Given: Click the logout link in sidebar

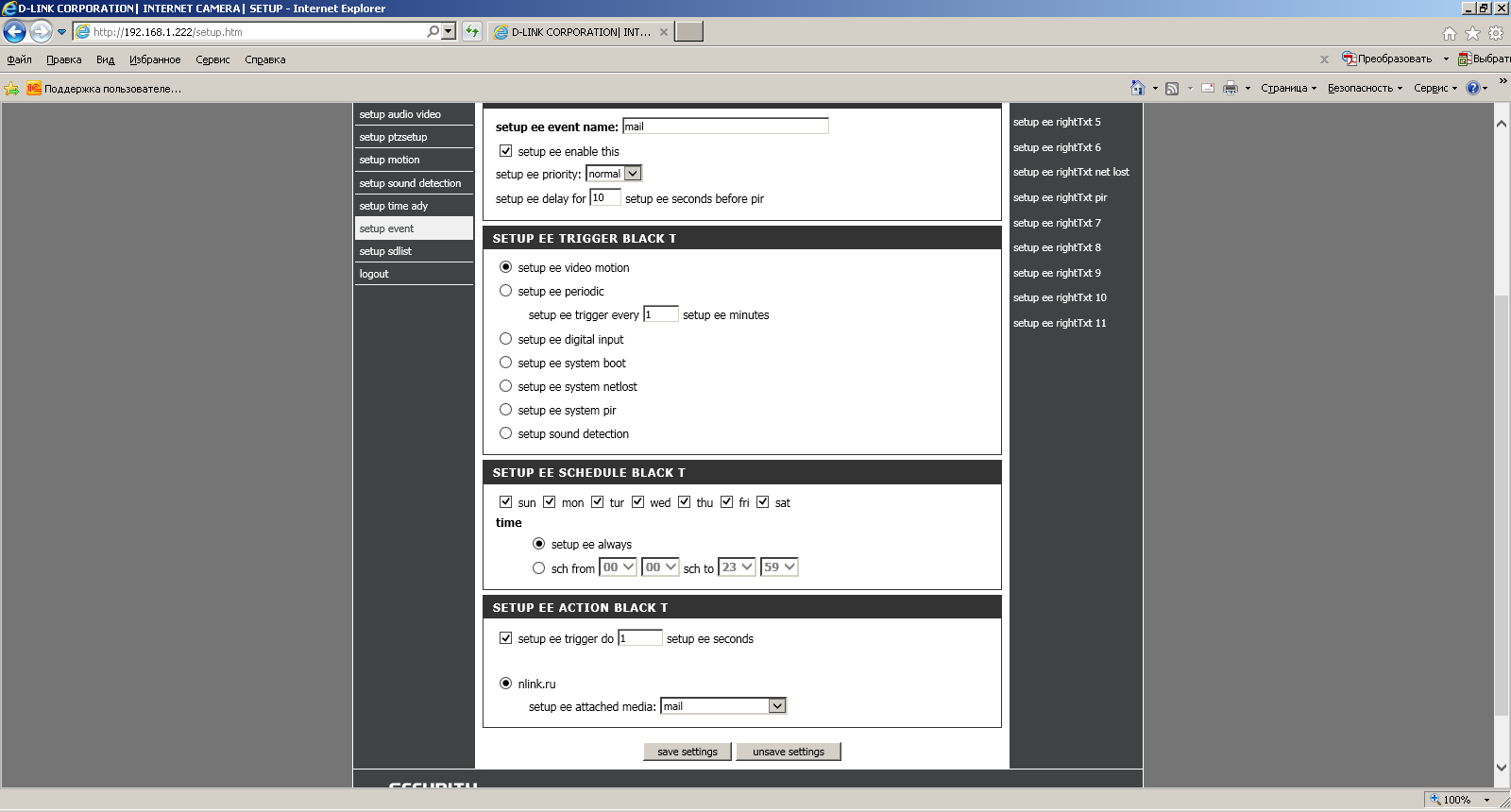Looking at the screenshot, I should tap(374, 274).
